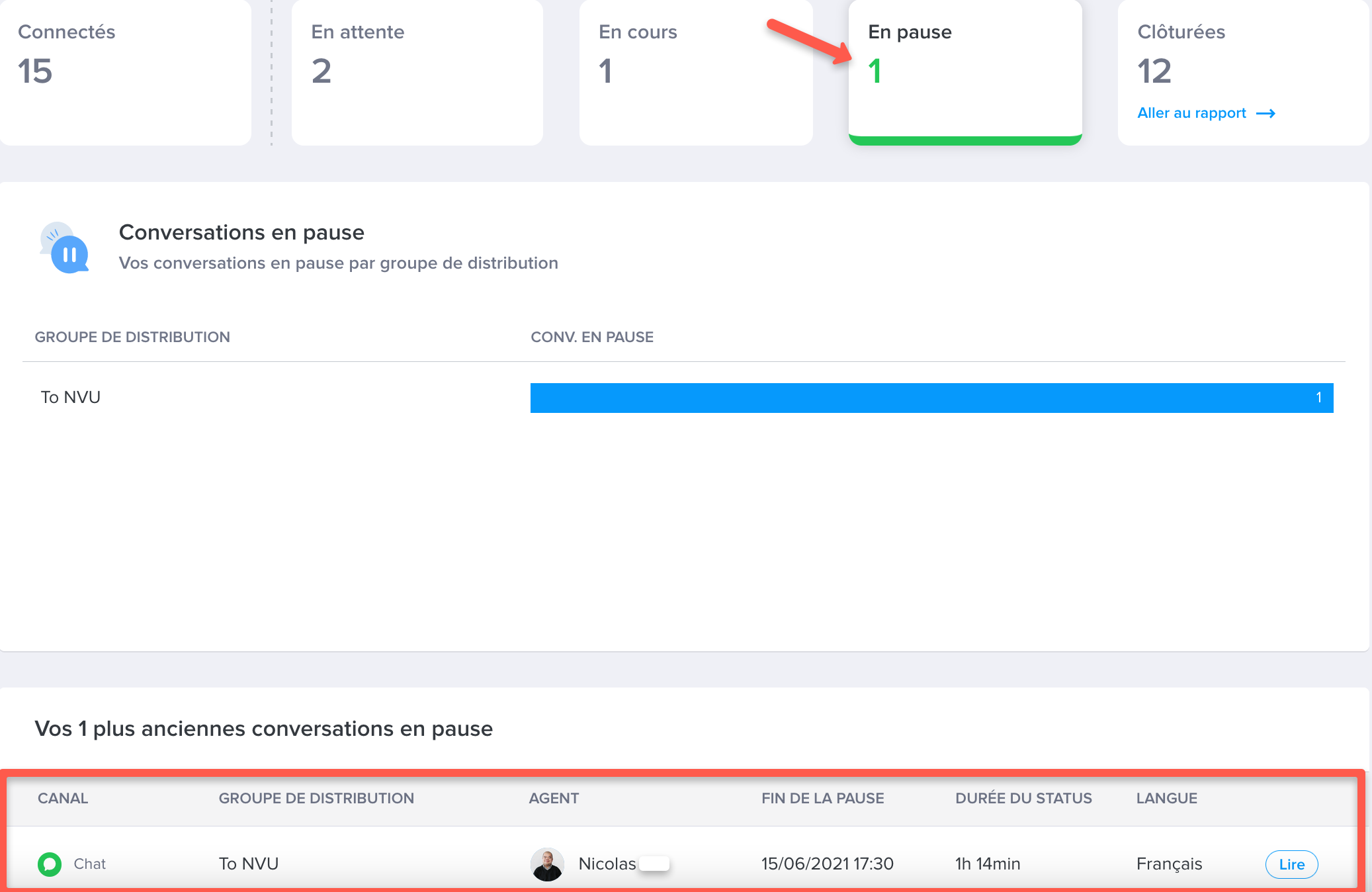Click the Lire button

[x=1291, y=864]
